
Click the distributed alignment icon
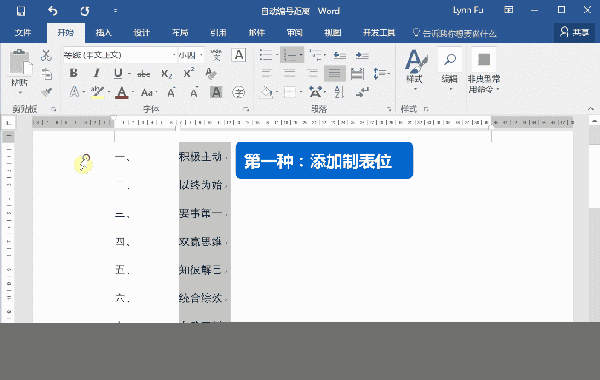pyautogui.click(x=357, y=73)
